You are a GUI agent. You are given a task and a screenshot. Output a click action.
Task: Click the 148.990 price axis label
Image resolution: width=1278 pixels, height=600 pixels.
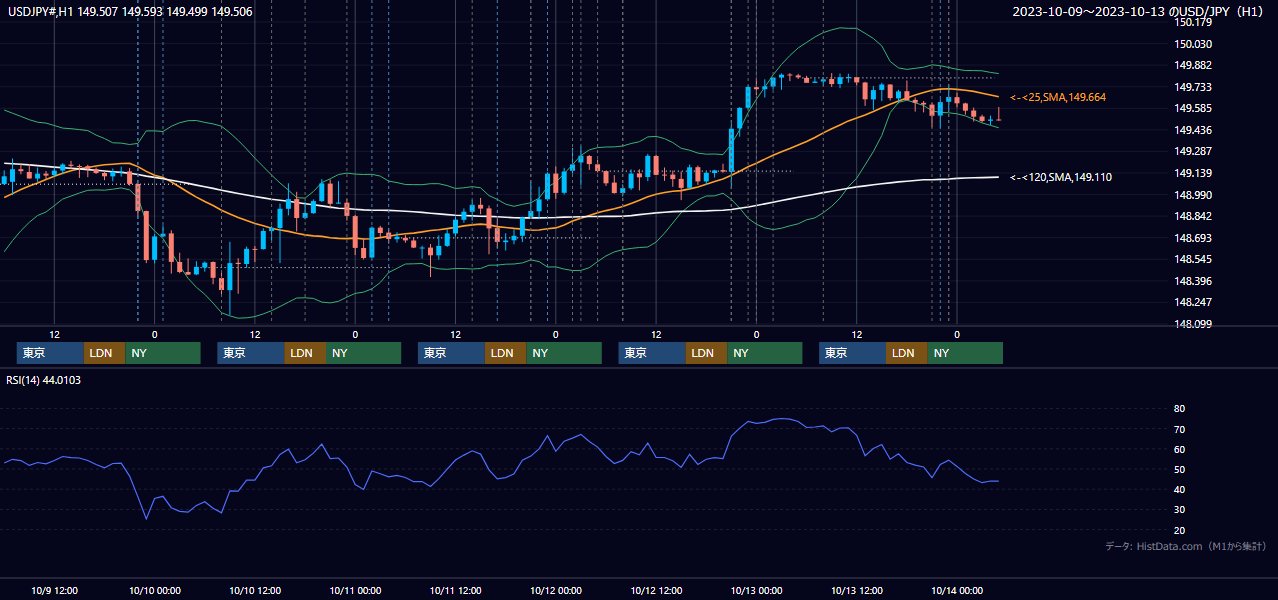1193,194
